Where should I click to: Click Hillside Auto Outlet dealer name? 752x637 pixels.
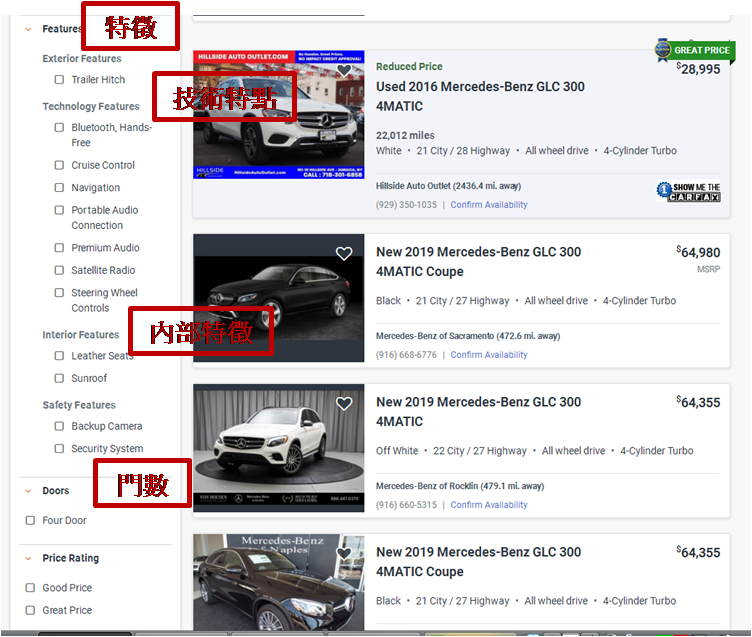coord(413,186)
